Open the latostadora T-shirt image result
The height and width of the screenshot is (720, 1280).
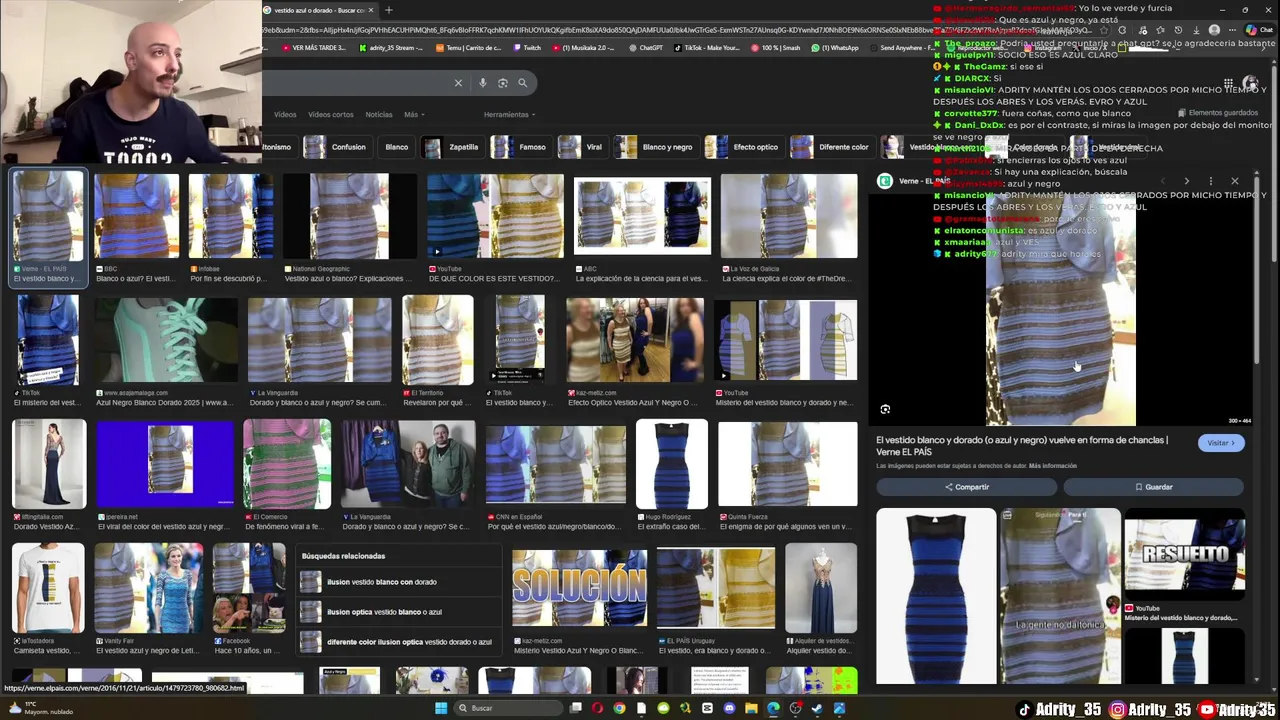click(x=48, y=589)
